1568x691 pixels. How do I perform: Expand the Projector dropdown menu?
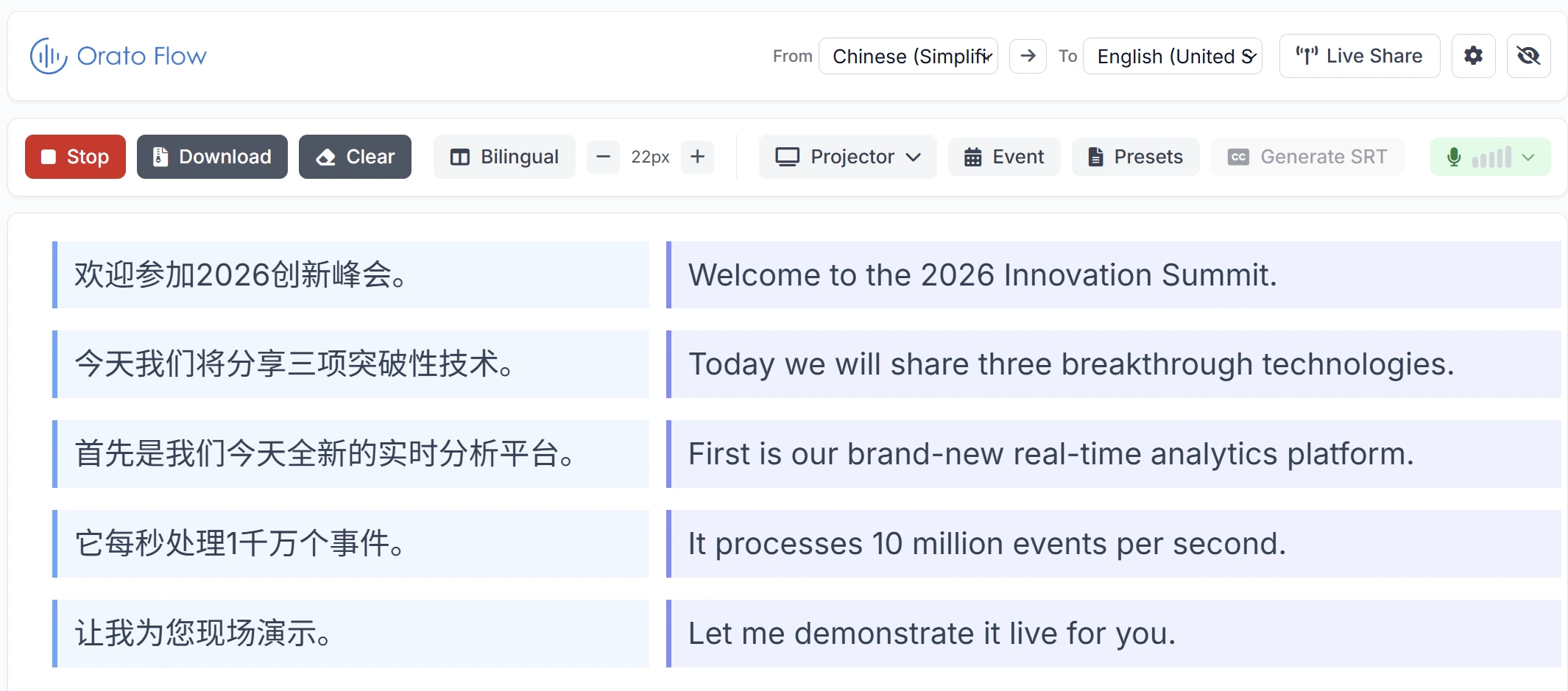coord(847,157)
